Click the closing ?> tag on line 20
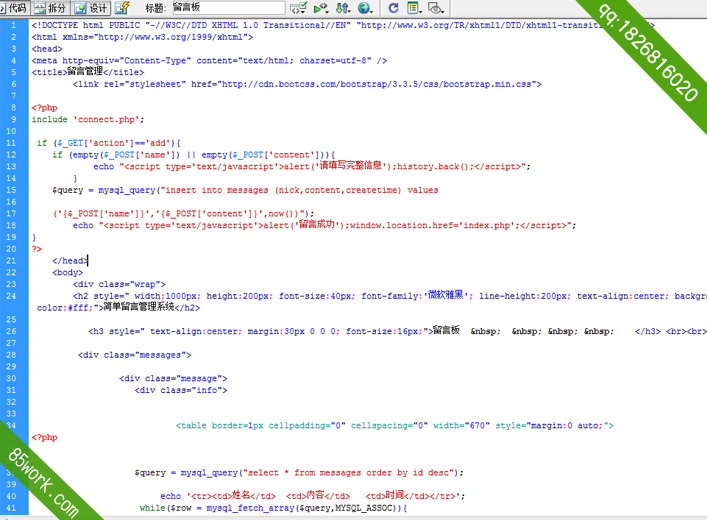The height and width of the screenshot is (520, 707). (x=37, y=249)
